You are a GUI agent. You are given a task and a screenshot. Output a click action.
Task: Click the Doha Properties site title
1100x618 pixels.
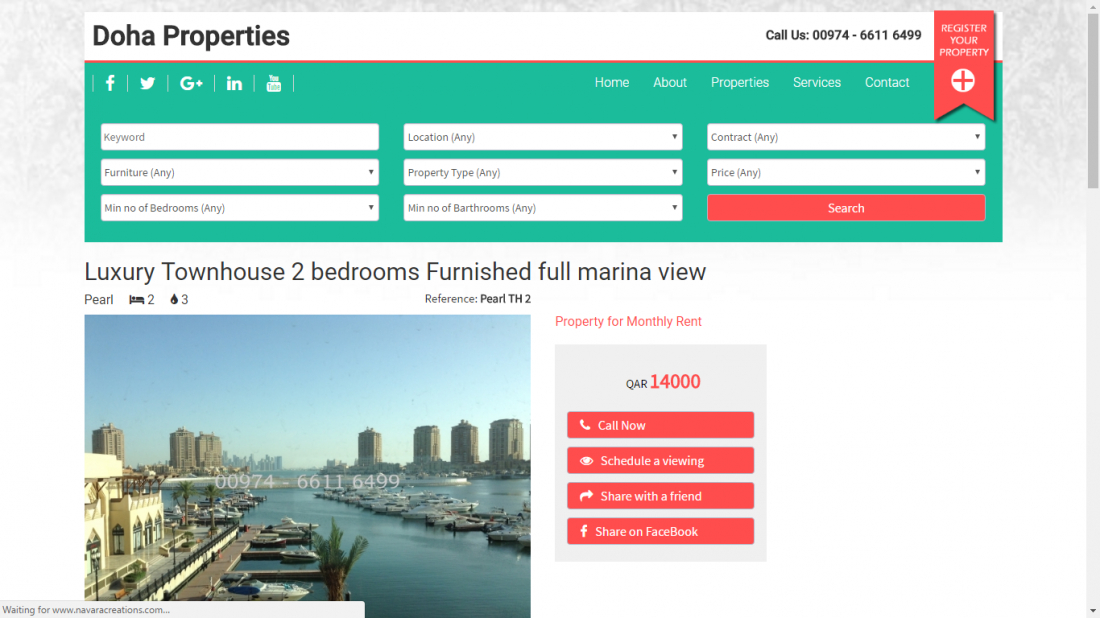point(191,36)
